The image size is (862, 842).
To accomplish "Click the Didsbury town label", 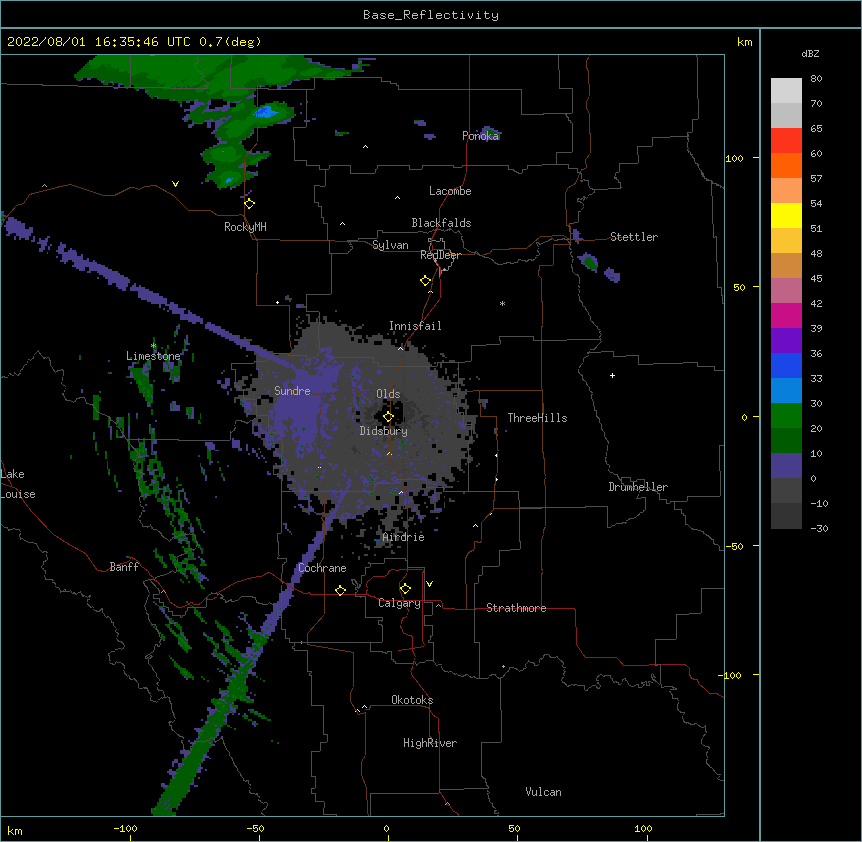I will click(384, 431).
